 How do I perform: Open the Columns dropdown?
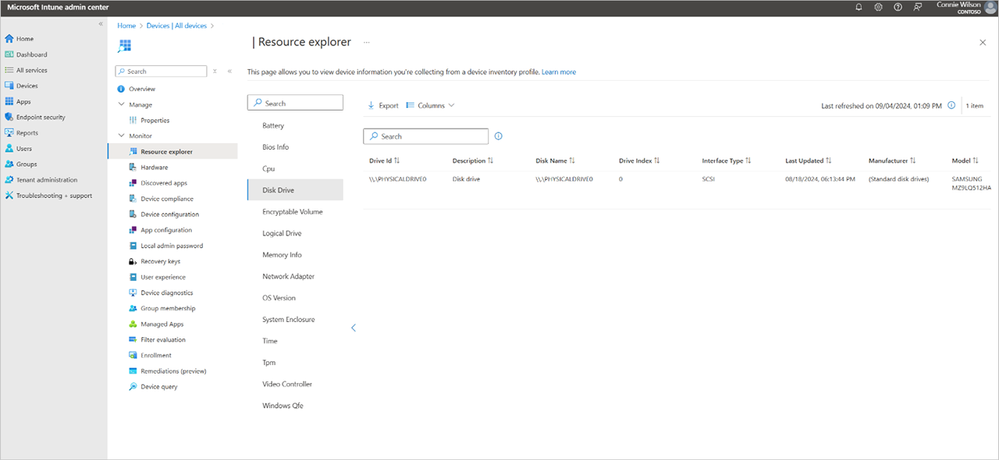click(x=430, y=106)
